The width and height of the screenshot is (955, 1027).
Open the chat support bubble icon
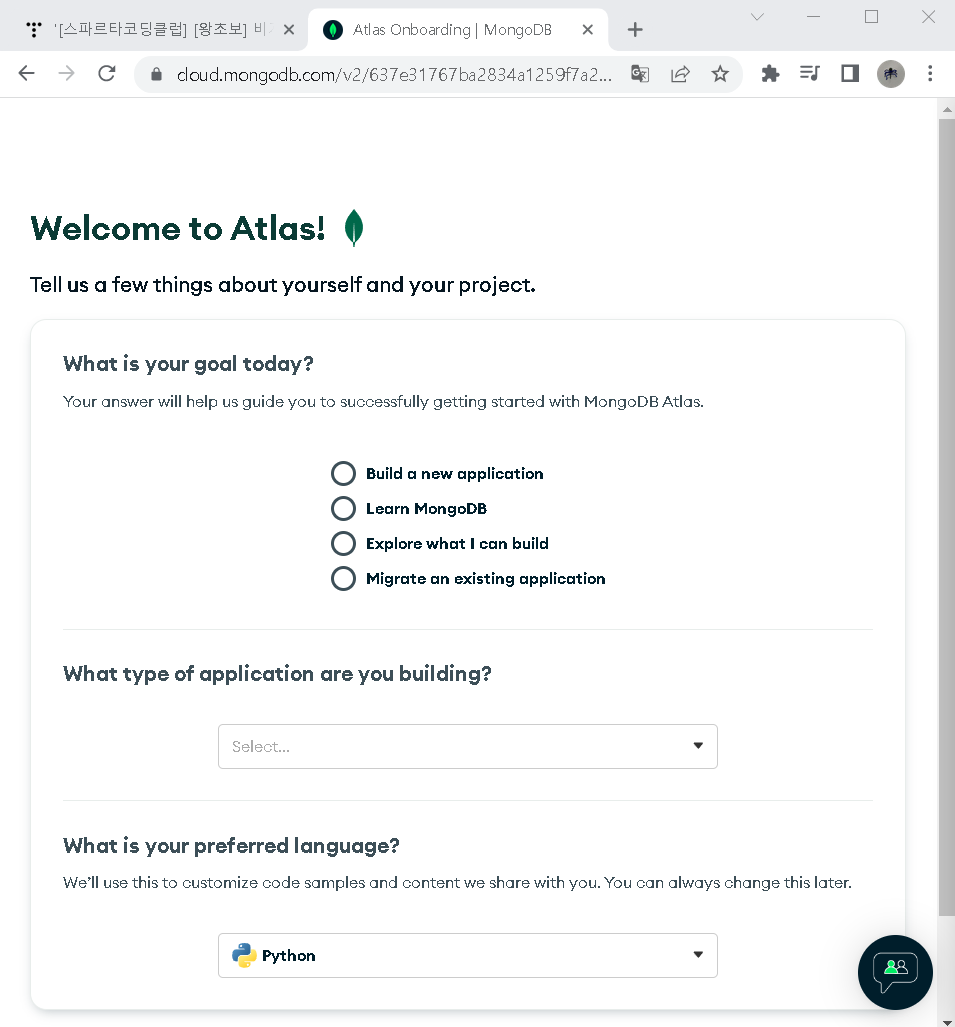pyautogui.click(x=895, y=972)
